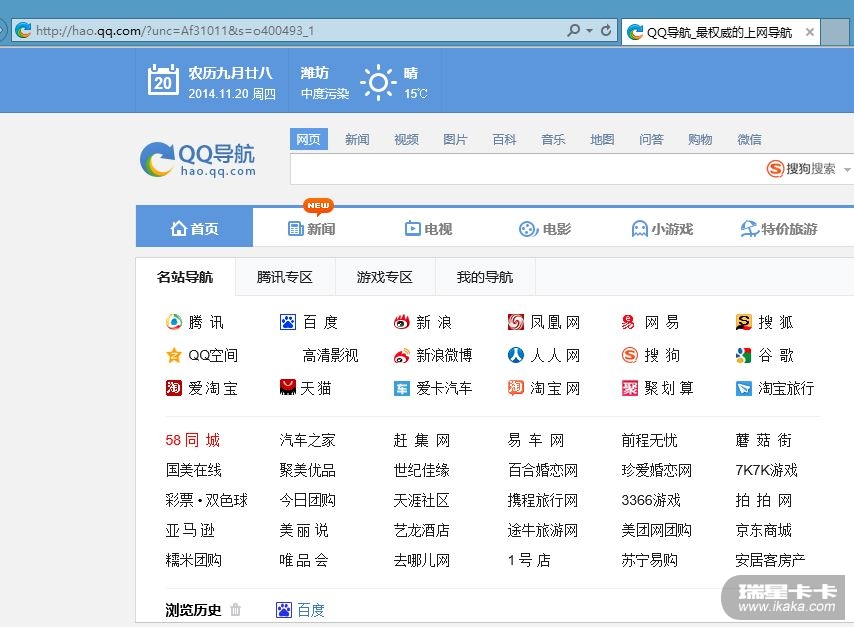Select the 网页 search tab

tap(308, 139)
